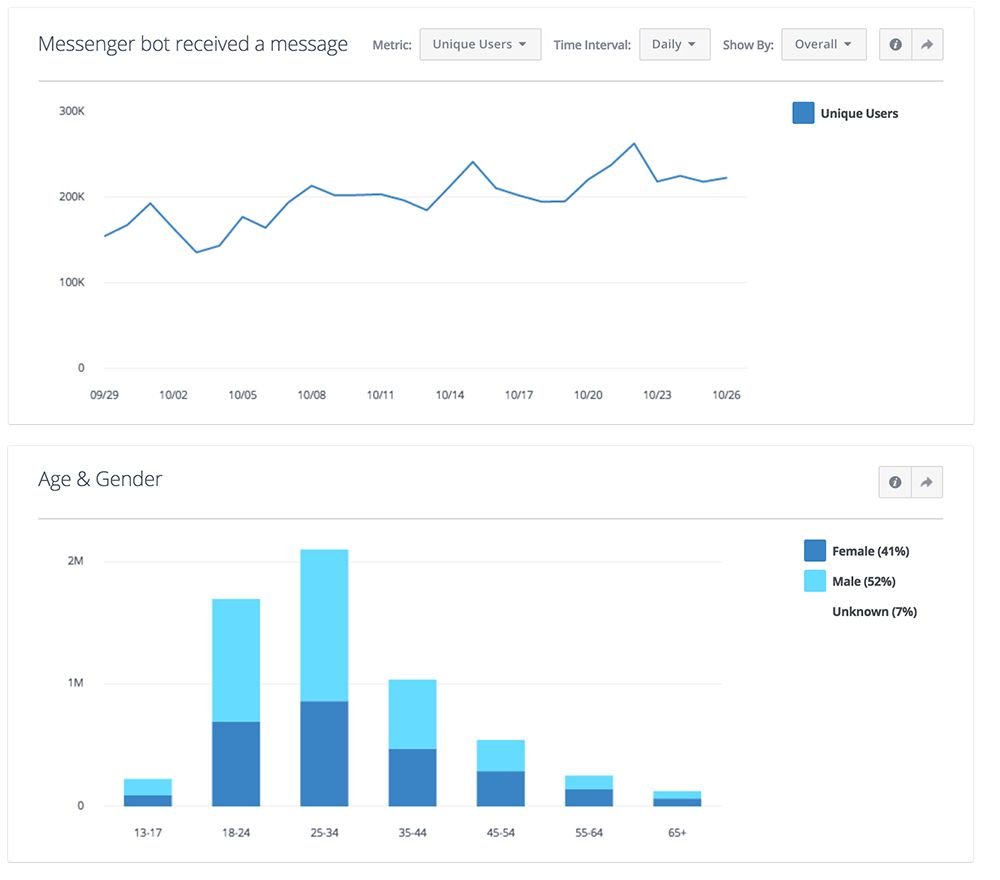Click share arrow in Age & Gender panel
Viewport: 1000px width, 880px height.
tap(927, 482)
